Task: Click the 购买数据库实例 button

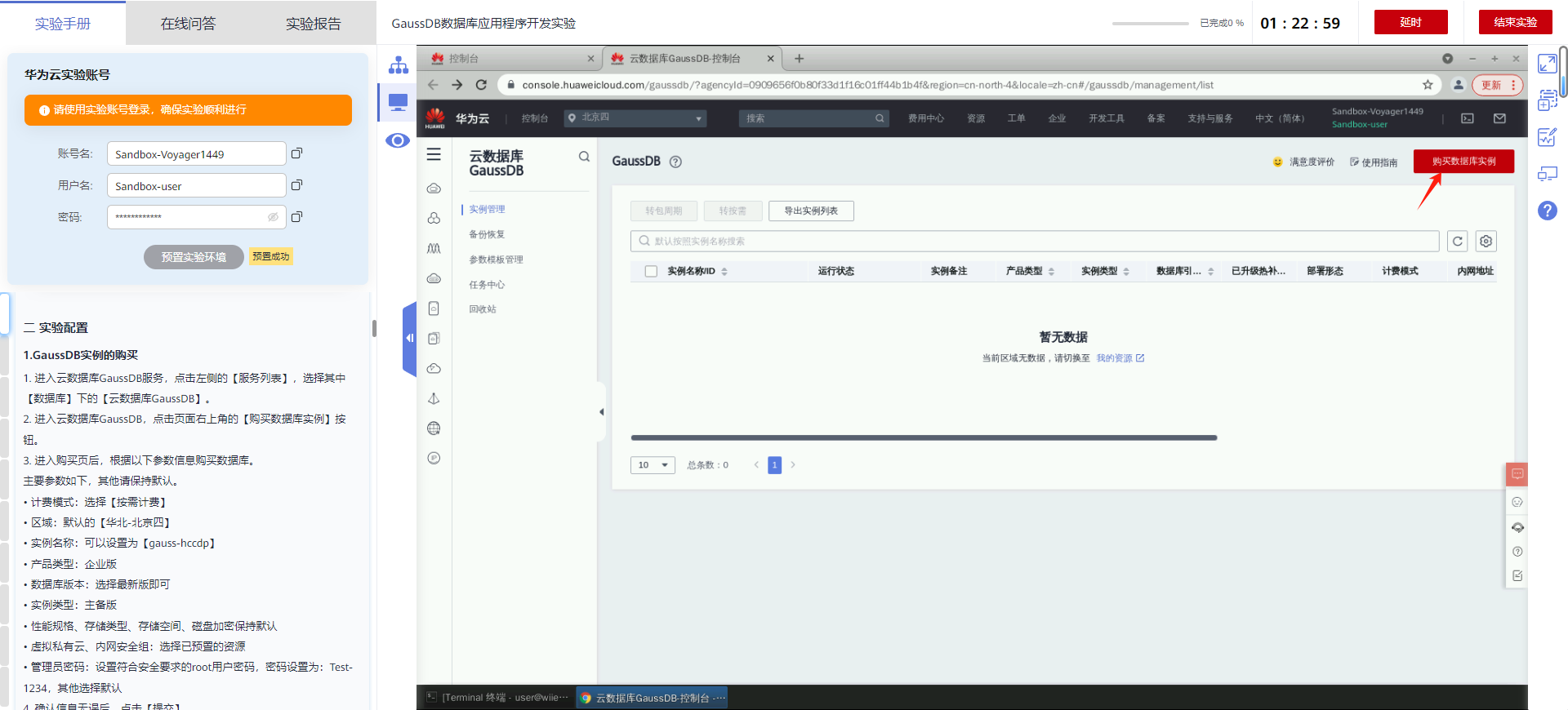Action: [x=1463, y=162]
